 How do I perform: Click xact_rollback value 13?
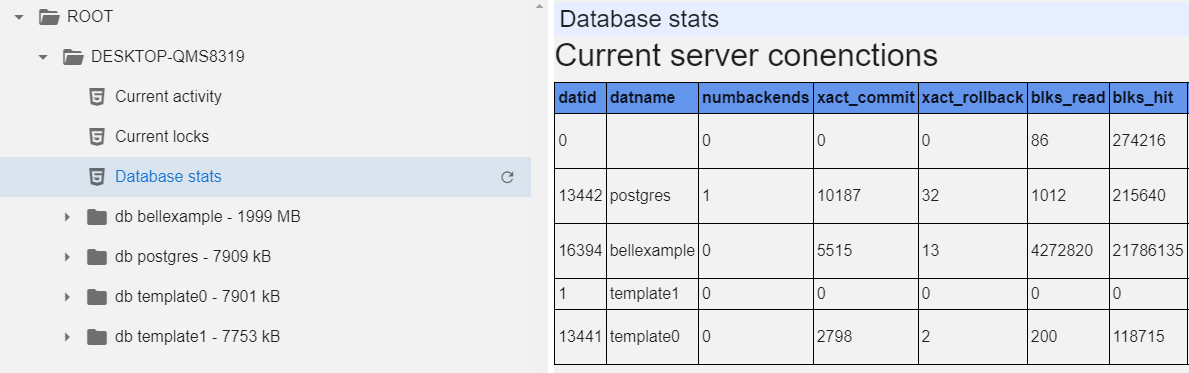click(974, 250)
